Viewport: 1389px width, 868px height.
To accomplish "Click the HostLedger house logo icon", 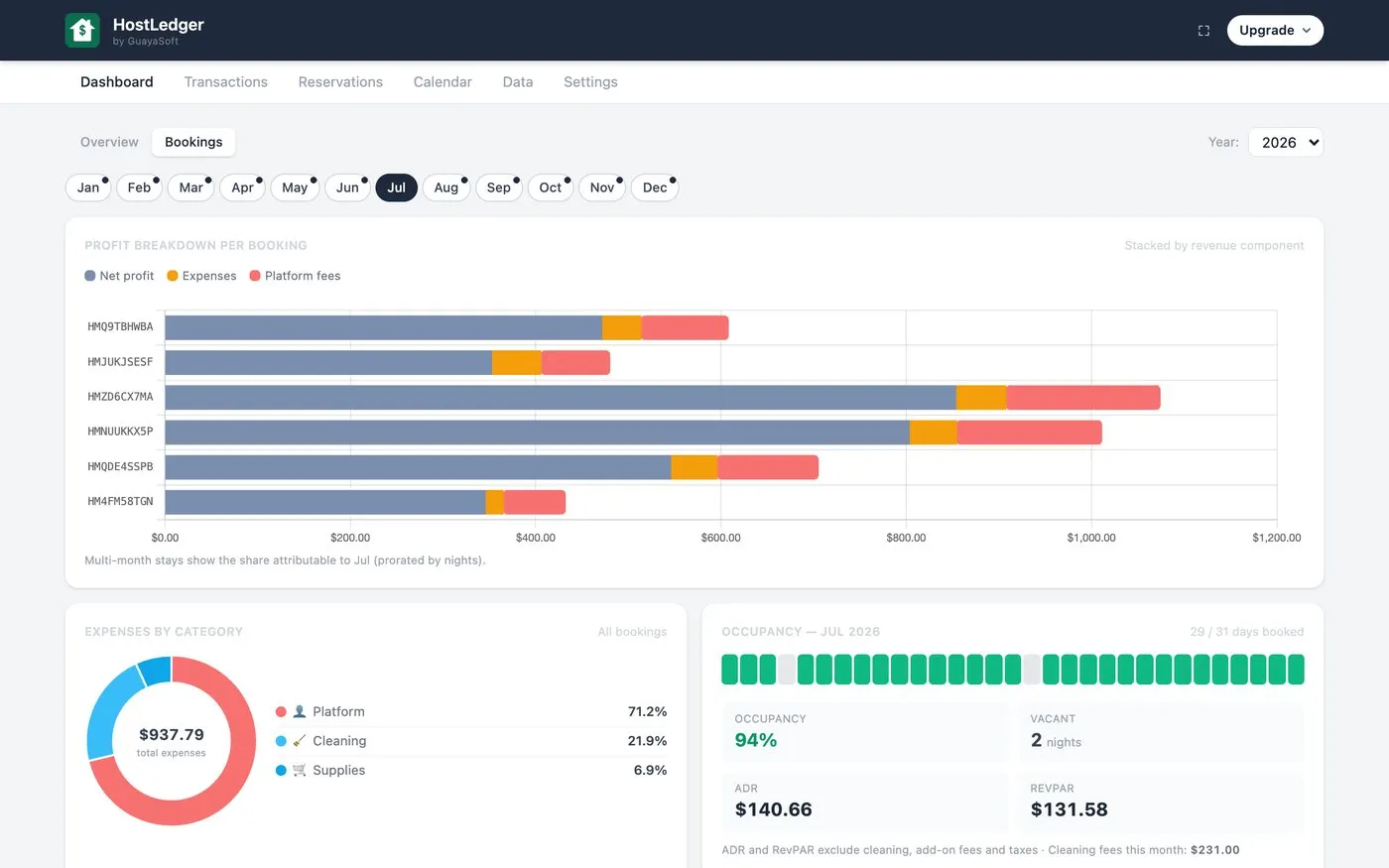I will [x=82, y=31].
